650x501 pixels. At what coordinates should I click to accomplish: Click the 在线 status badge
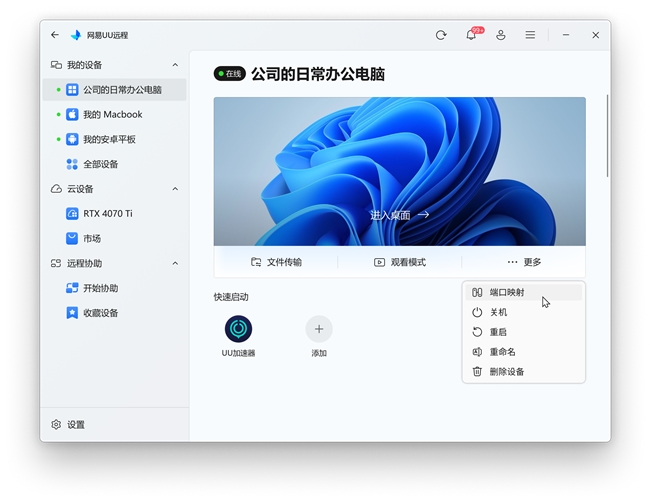click(x=230, y=73)
